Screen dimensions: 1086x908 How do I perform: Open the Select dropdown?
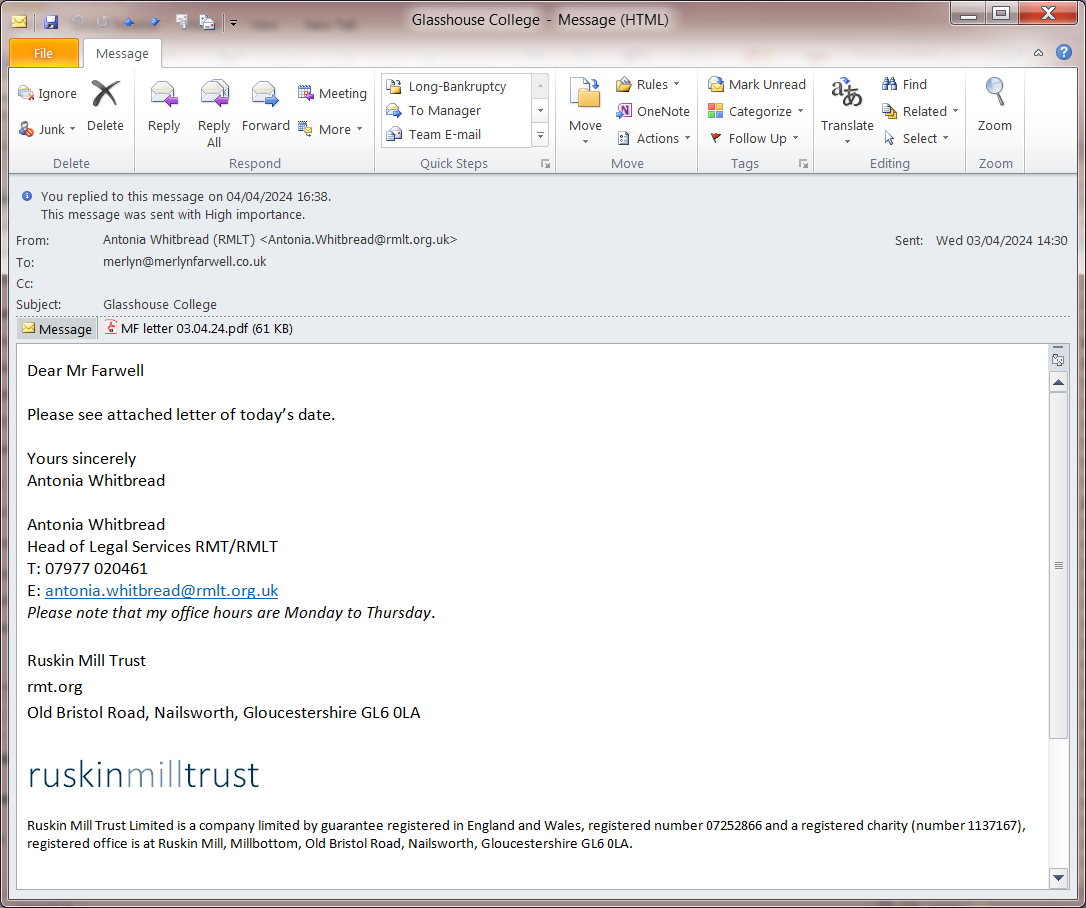pos(915,139)
